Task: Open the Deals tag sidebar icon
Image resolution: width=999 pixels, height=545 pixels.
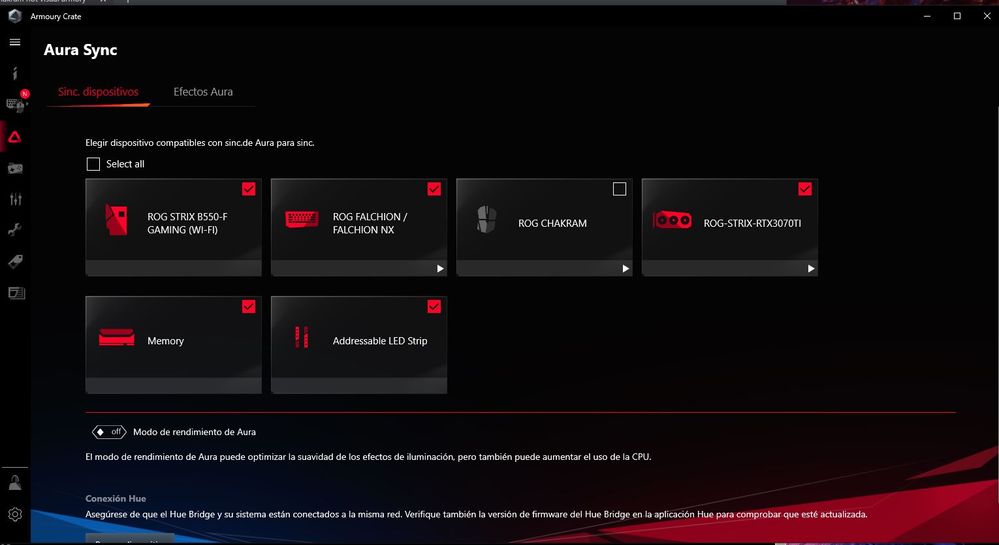Action: tap(15, 261)
